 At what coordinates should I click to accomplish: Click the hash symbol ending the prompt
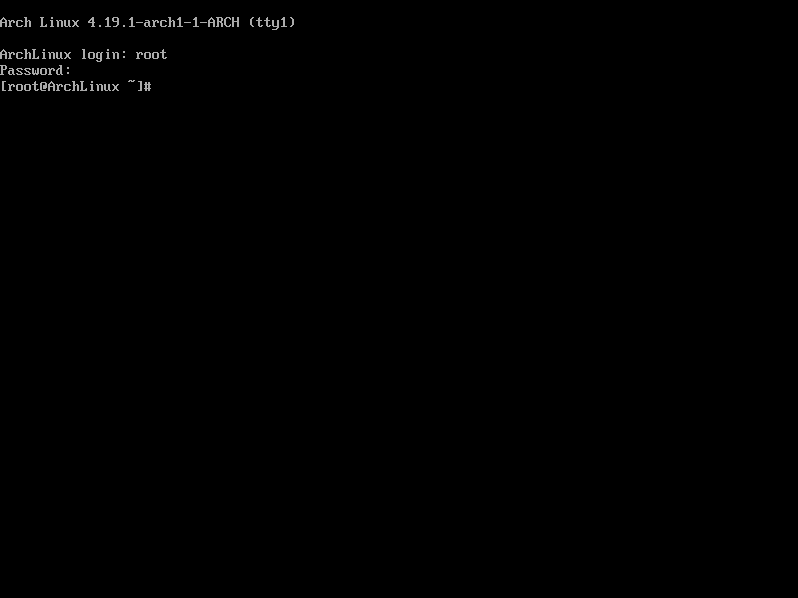[148, 87]
